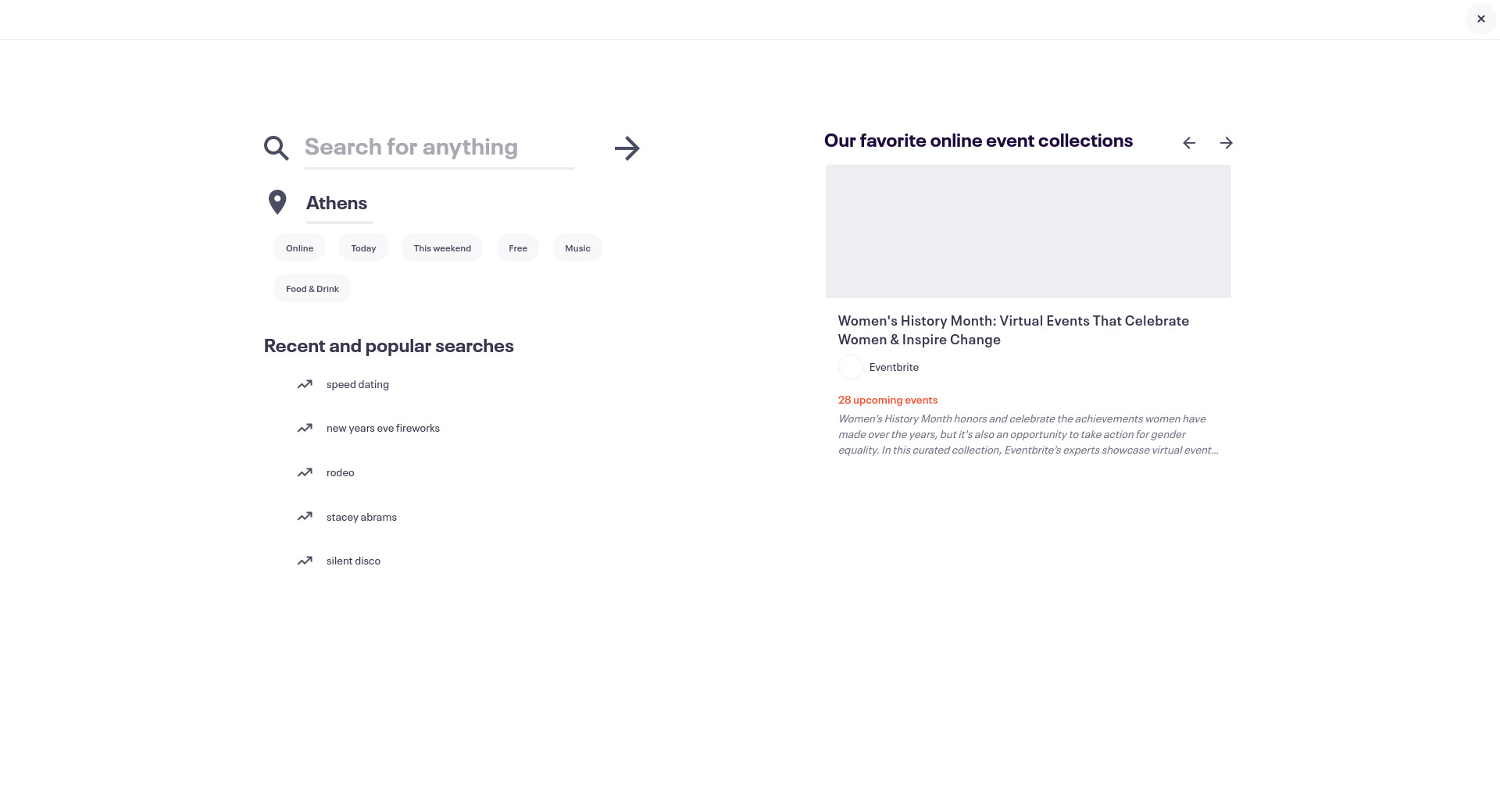
Task: Click trending icon beside silent disco
Action: click(x=305, y=561)
